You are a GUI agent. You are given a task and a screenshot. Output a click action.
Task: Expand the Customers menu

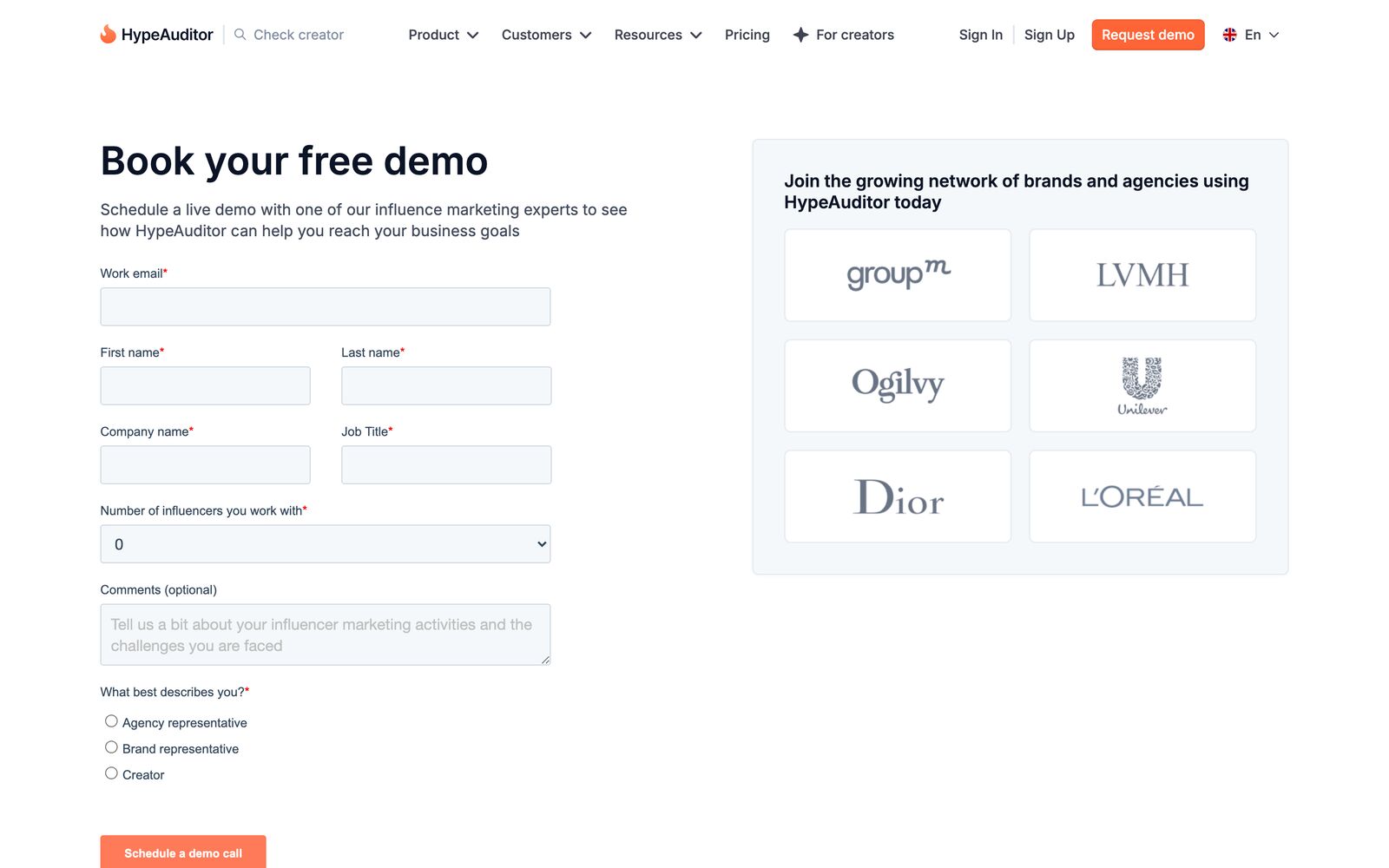point(547,35)
